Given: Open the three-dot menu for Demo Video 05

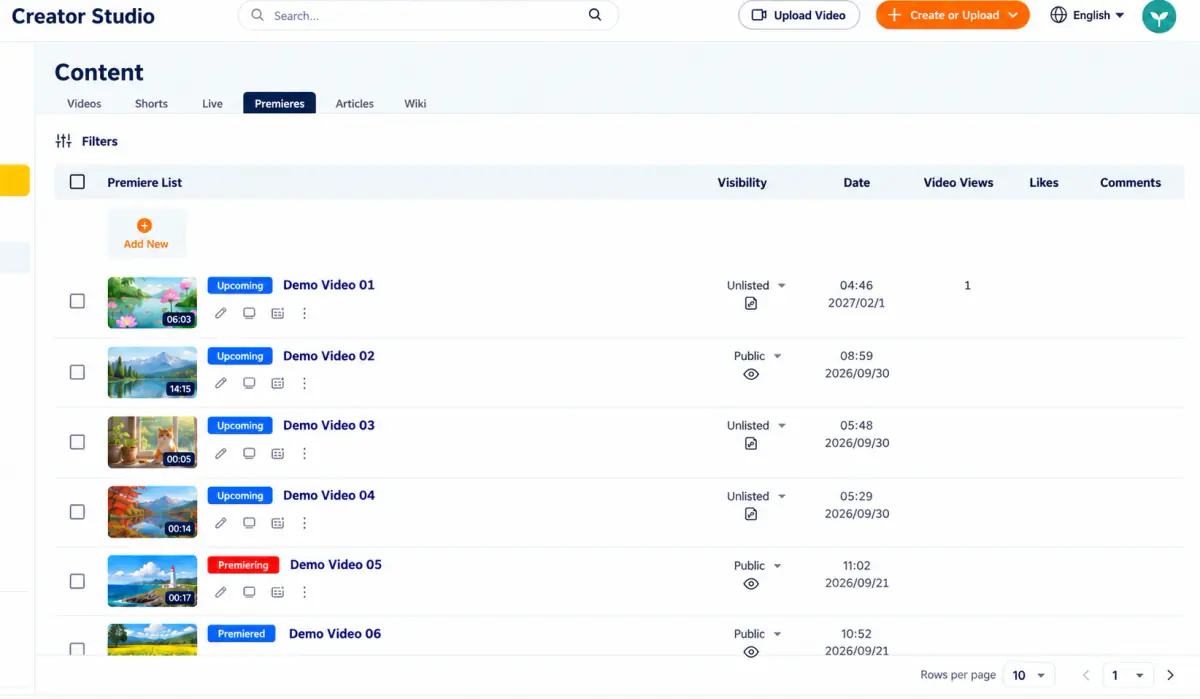Looking at the screenshot, I should tap(305, 592).
